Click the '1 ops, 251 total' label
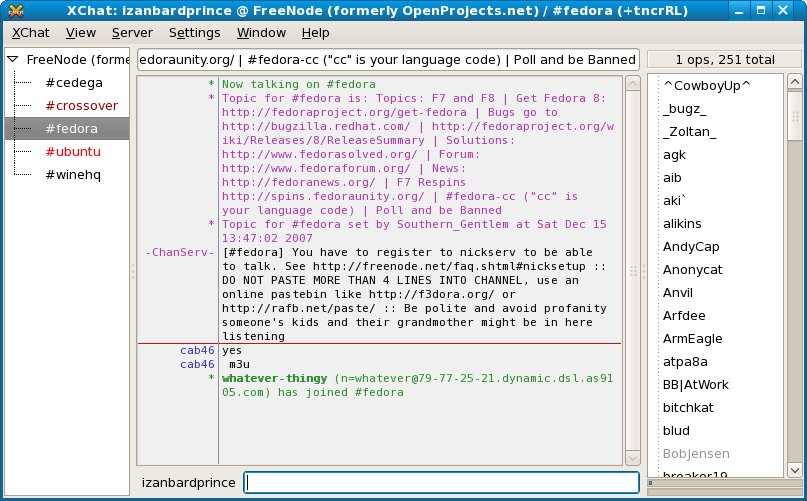 coord(725,60)
